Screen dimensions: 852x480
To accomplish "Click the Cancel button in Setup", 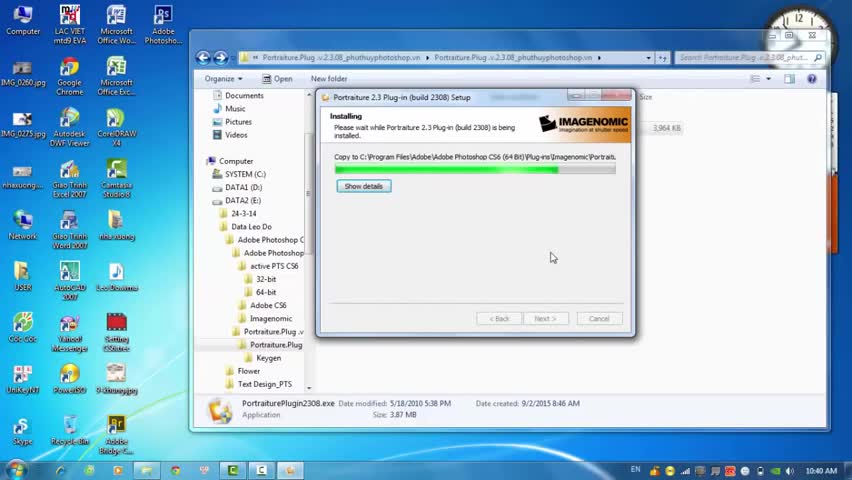I will [x=599, y=319].
